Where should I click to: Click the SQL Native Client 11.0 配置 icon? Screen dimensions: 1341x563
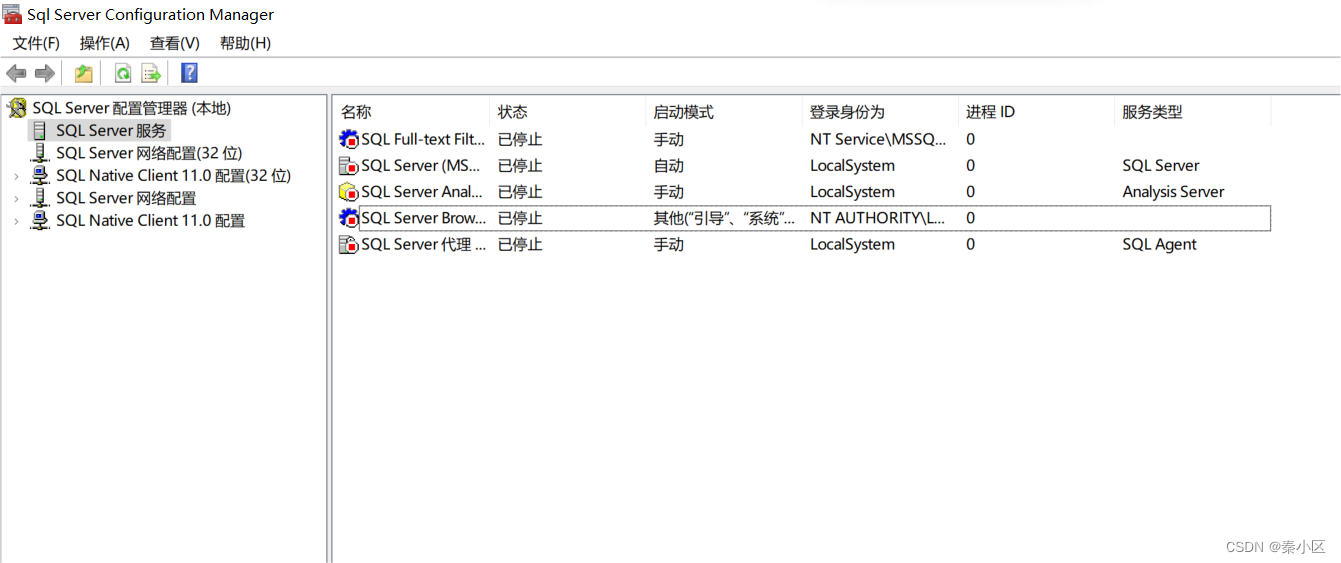[x=39, y=220]
